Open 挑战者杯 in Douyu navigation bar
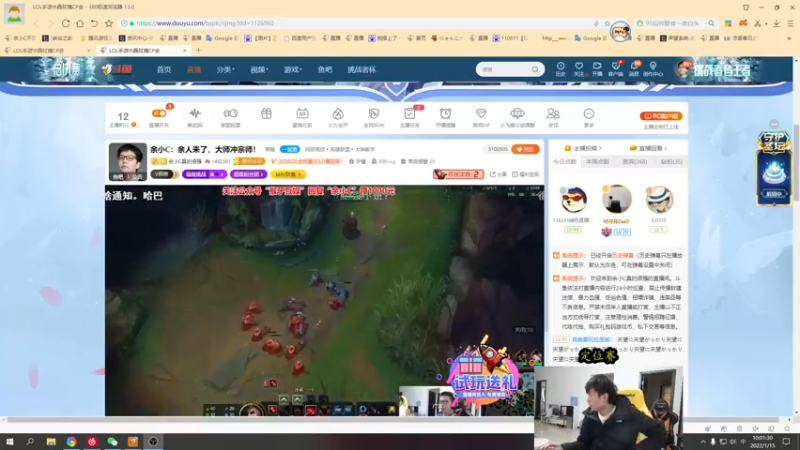 point(361,69)
